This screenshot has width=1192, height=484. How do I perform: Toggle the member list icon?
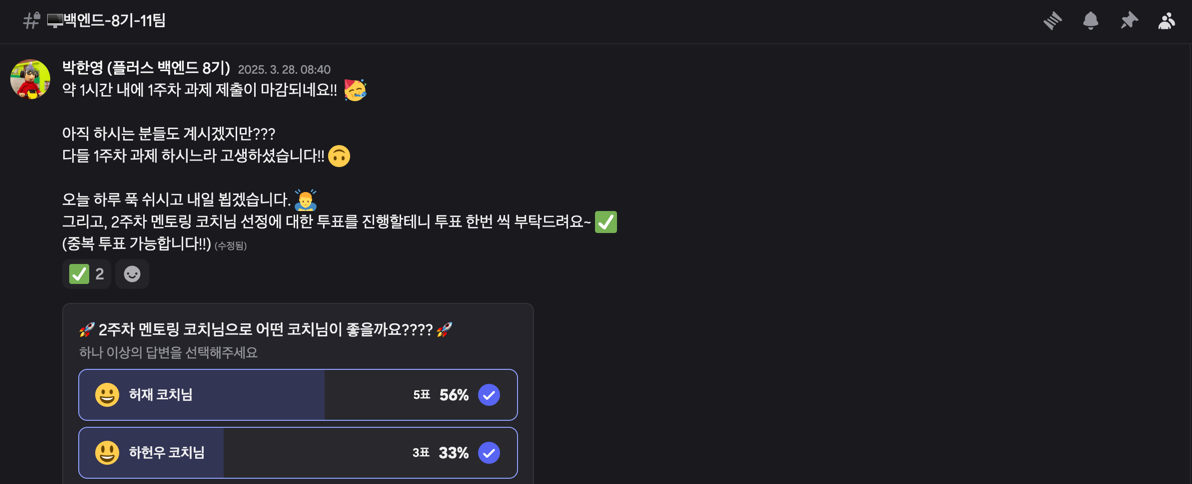pyautogui.click(x=1166, y=21)
